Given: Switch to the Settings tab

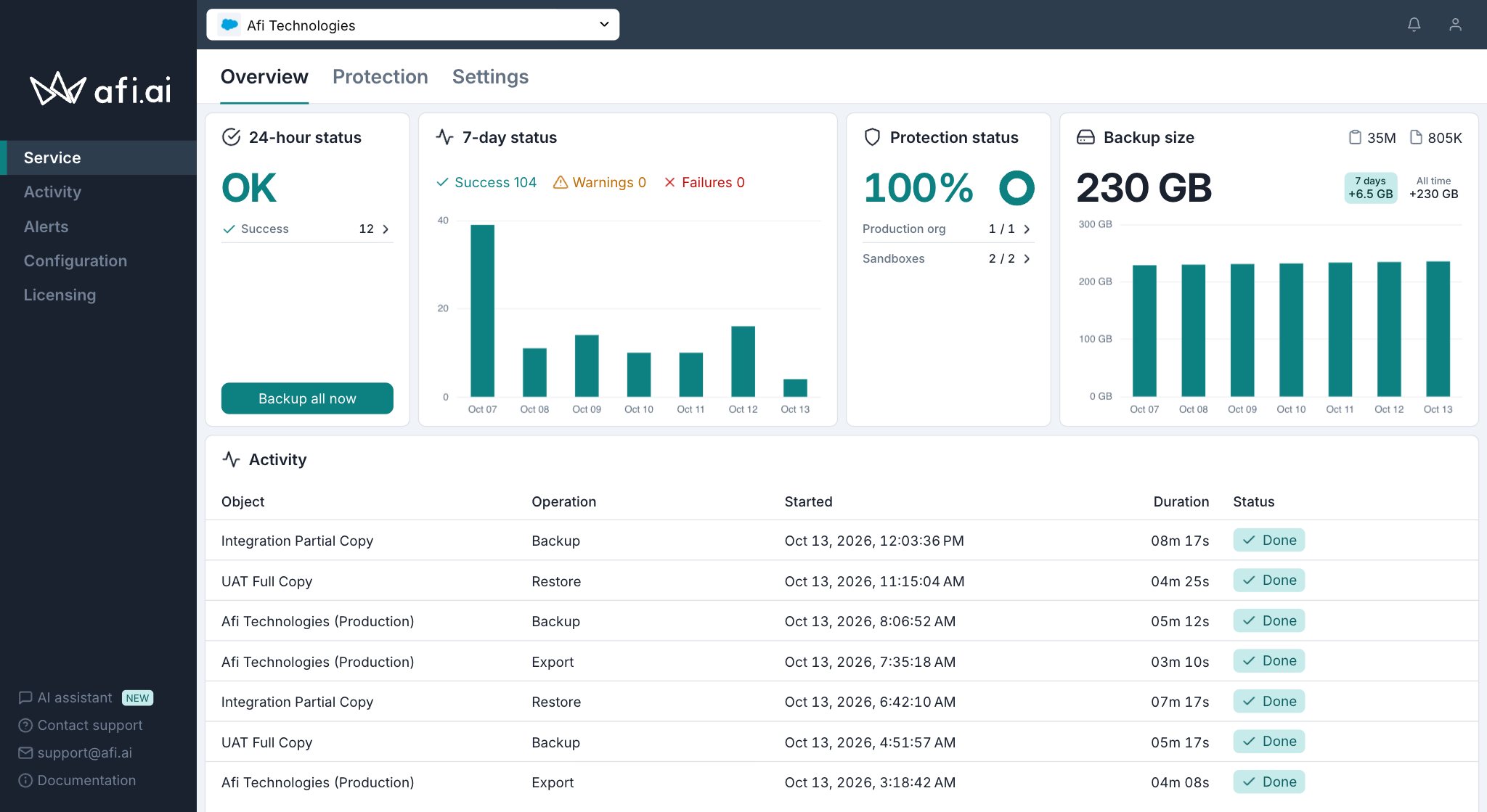Looking at the screenshot, I should [490, 77].
